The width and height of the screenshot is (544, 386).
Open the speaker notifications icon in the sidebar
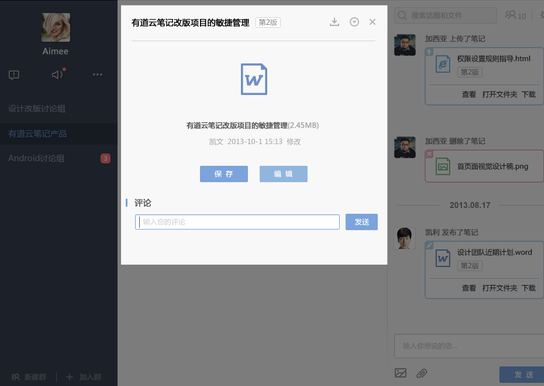pyautogui.click(x=58, y=74)
